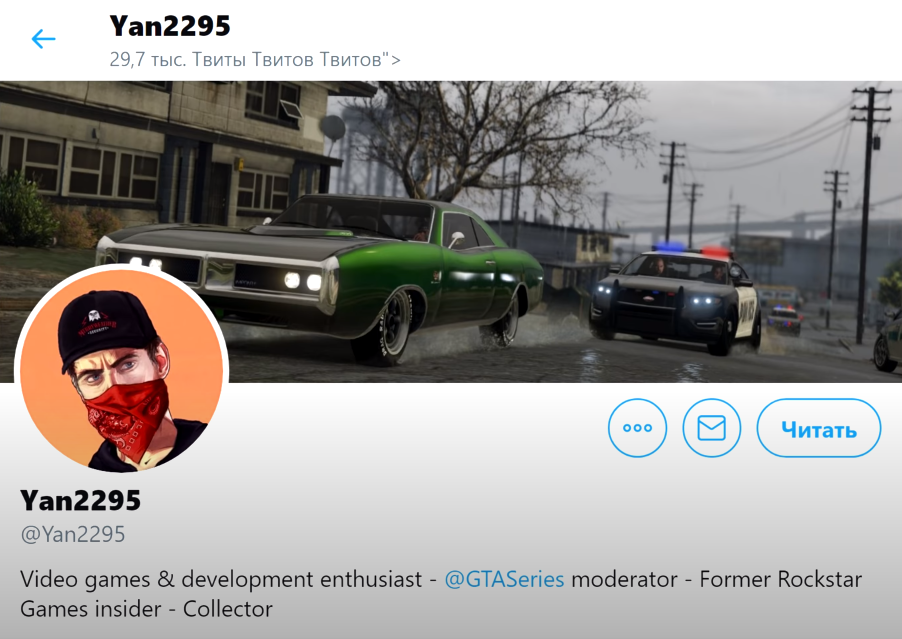Click the word Collector in the bio

227,609
